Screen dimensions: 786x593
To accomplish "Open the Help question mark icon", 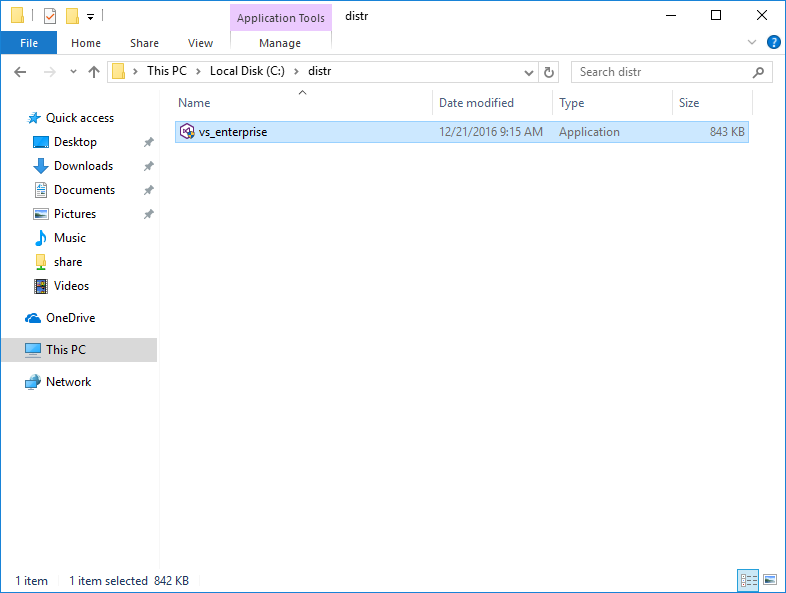I will (x=773, y=42).
